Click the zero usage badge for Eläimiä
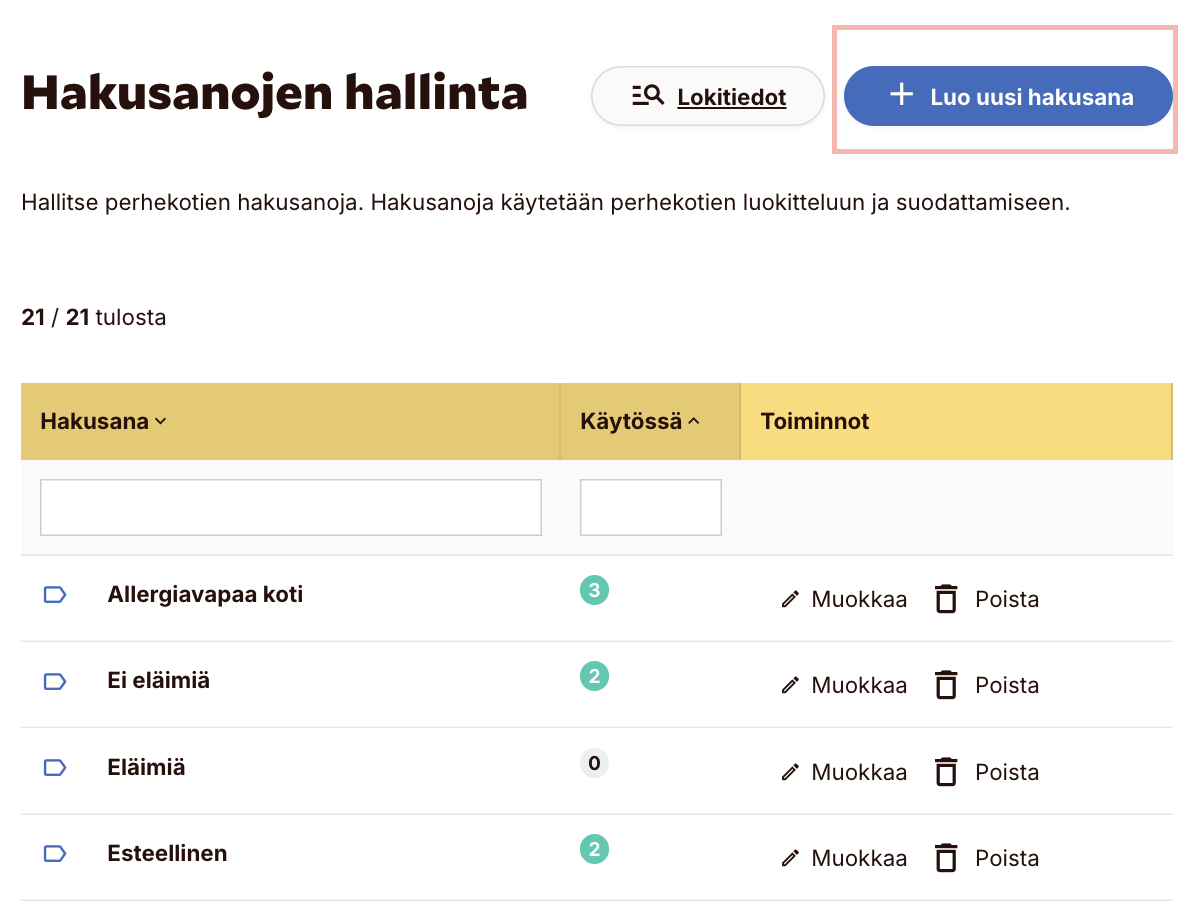 click(594, 763)
